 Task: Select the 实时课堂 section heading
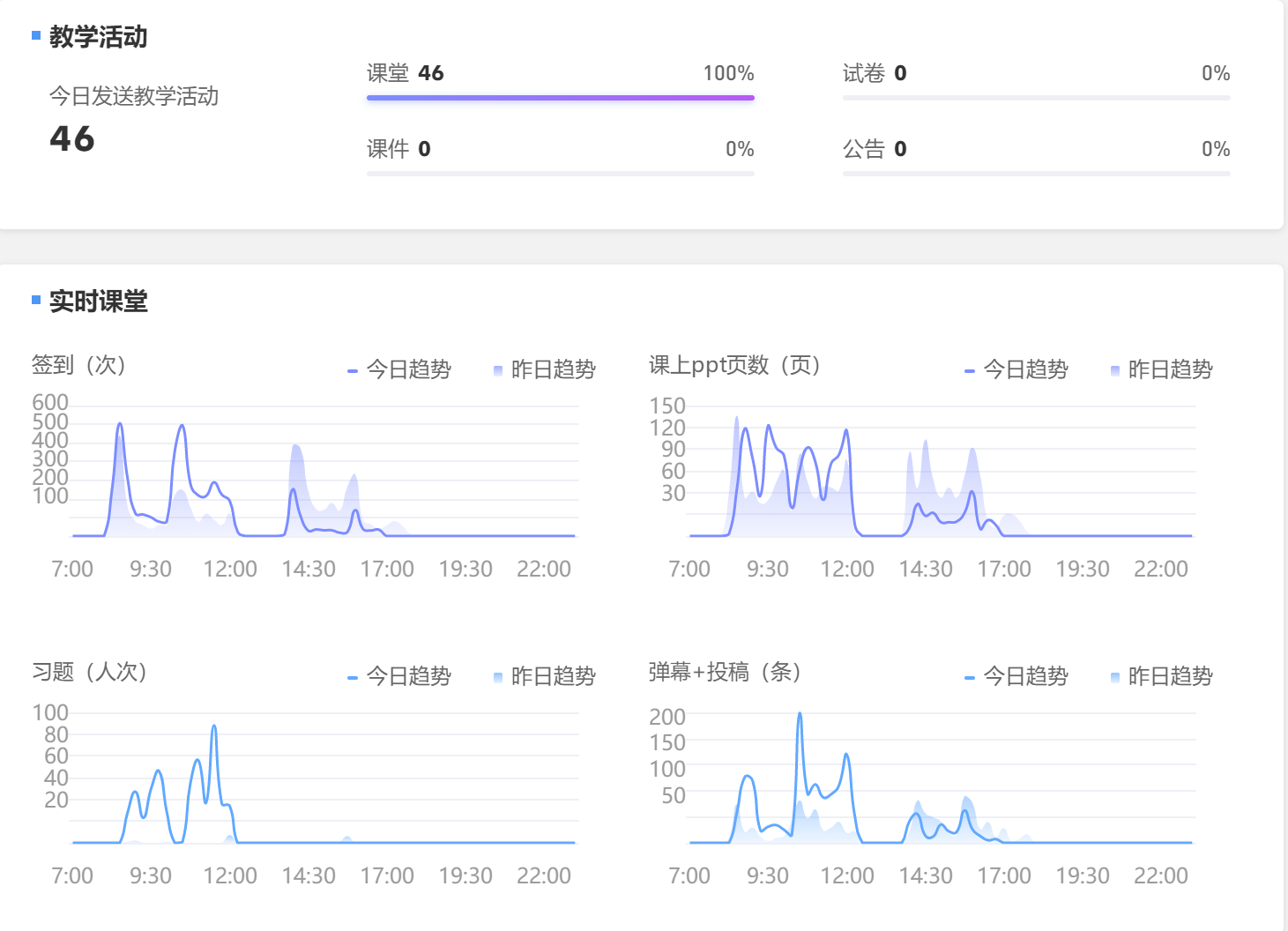coord(98,302)
